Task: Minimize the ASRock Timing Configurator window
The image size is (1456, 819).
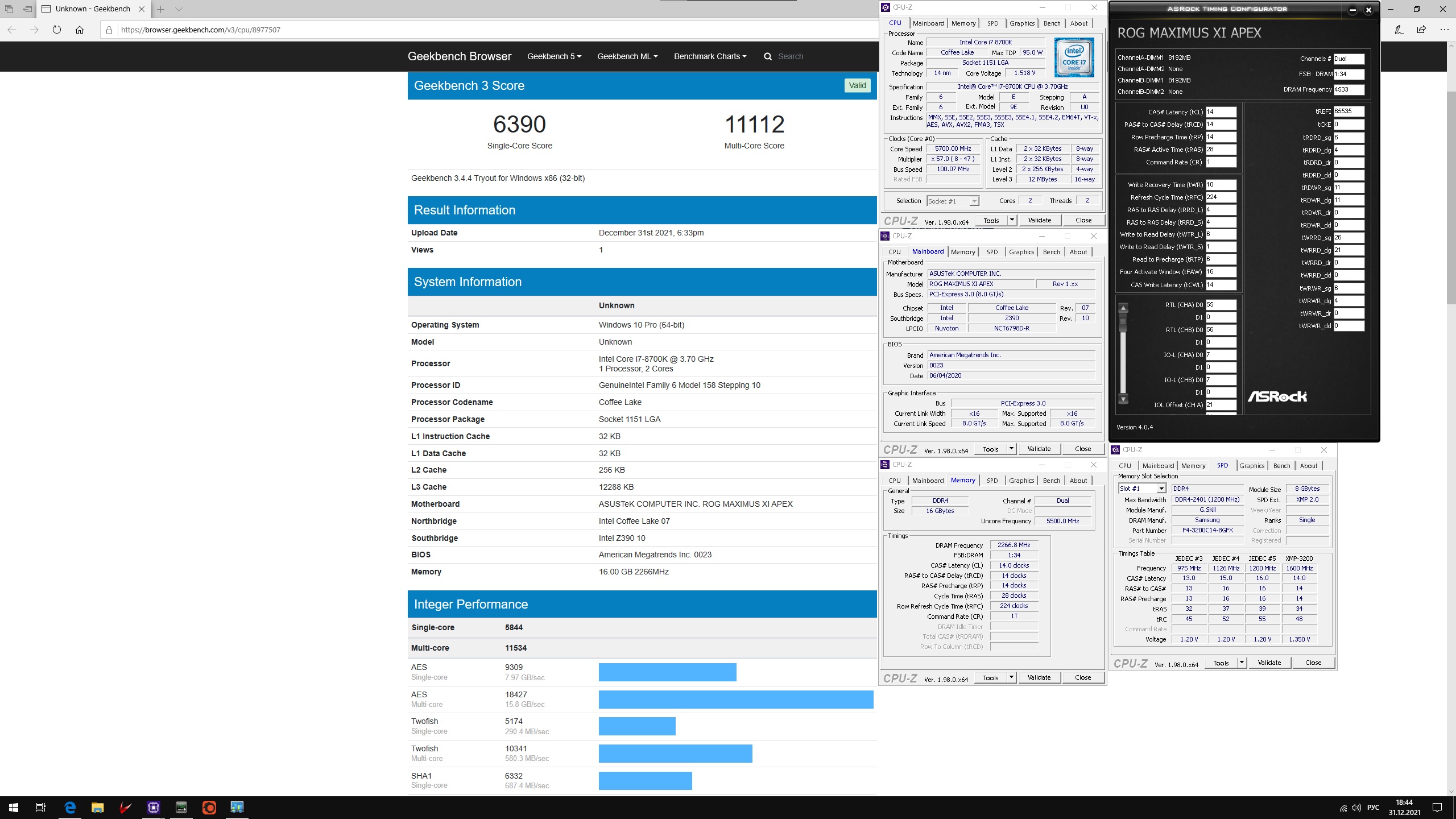Action: 1352,10
